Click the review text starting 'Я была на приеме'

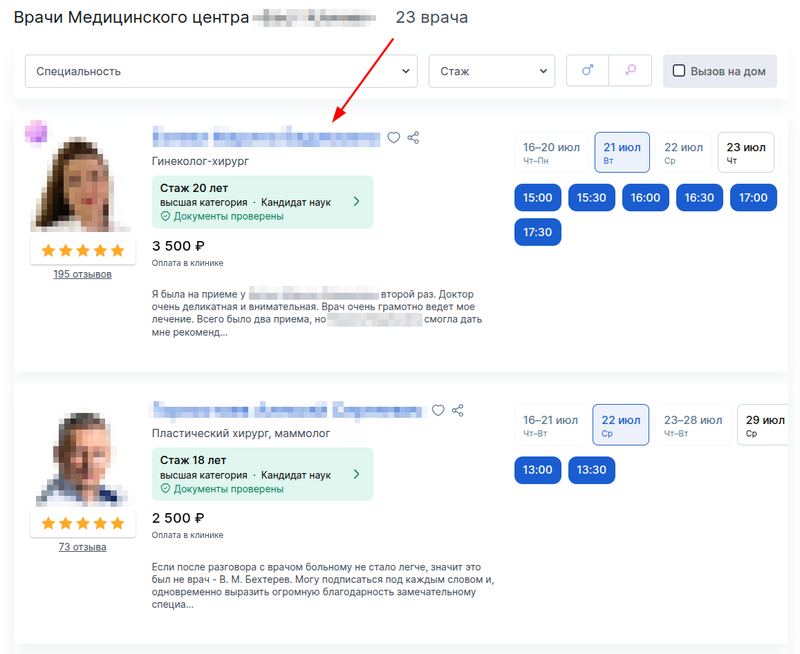[316, 313]
